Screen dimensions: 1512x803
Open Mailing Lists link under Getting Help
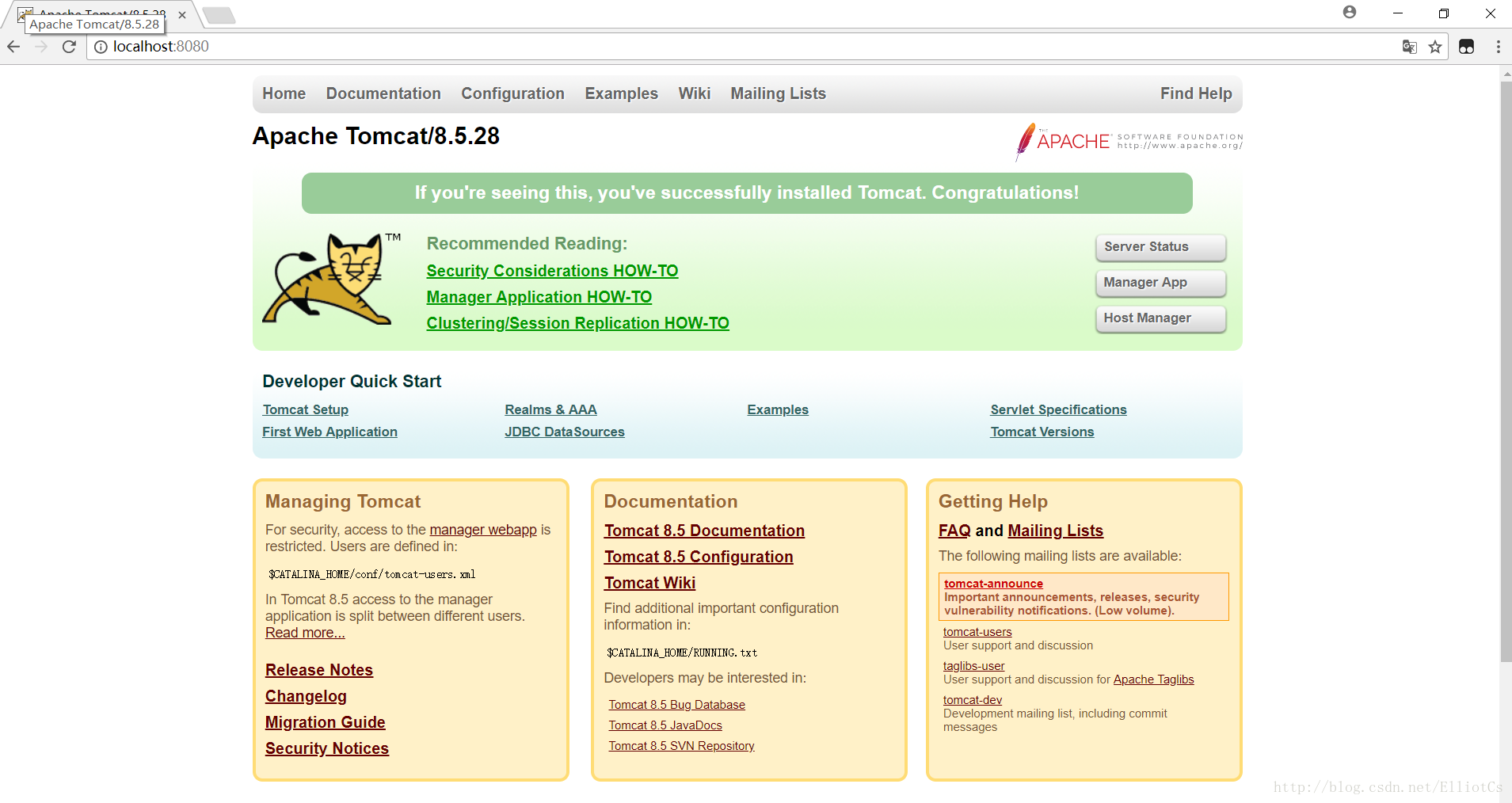tap(1055, 531)
